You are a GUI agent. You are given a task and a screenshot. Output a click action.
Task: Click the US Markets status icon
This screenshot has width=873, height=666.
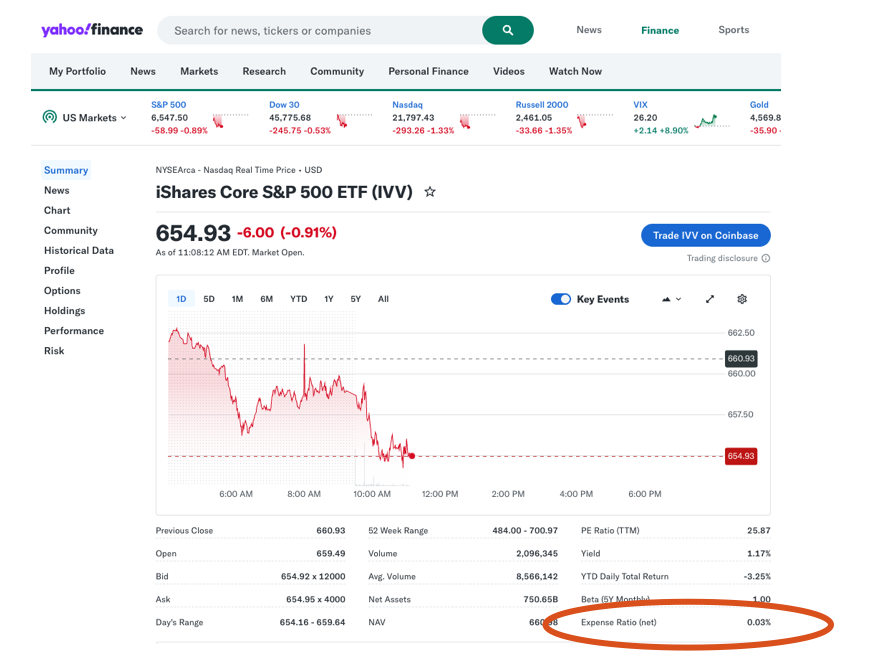[x=49, y=117]
